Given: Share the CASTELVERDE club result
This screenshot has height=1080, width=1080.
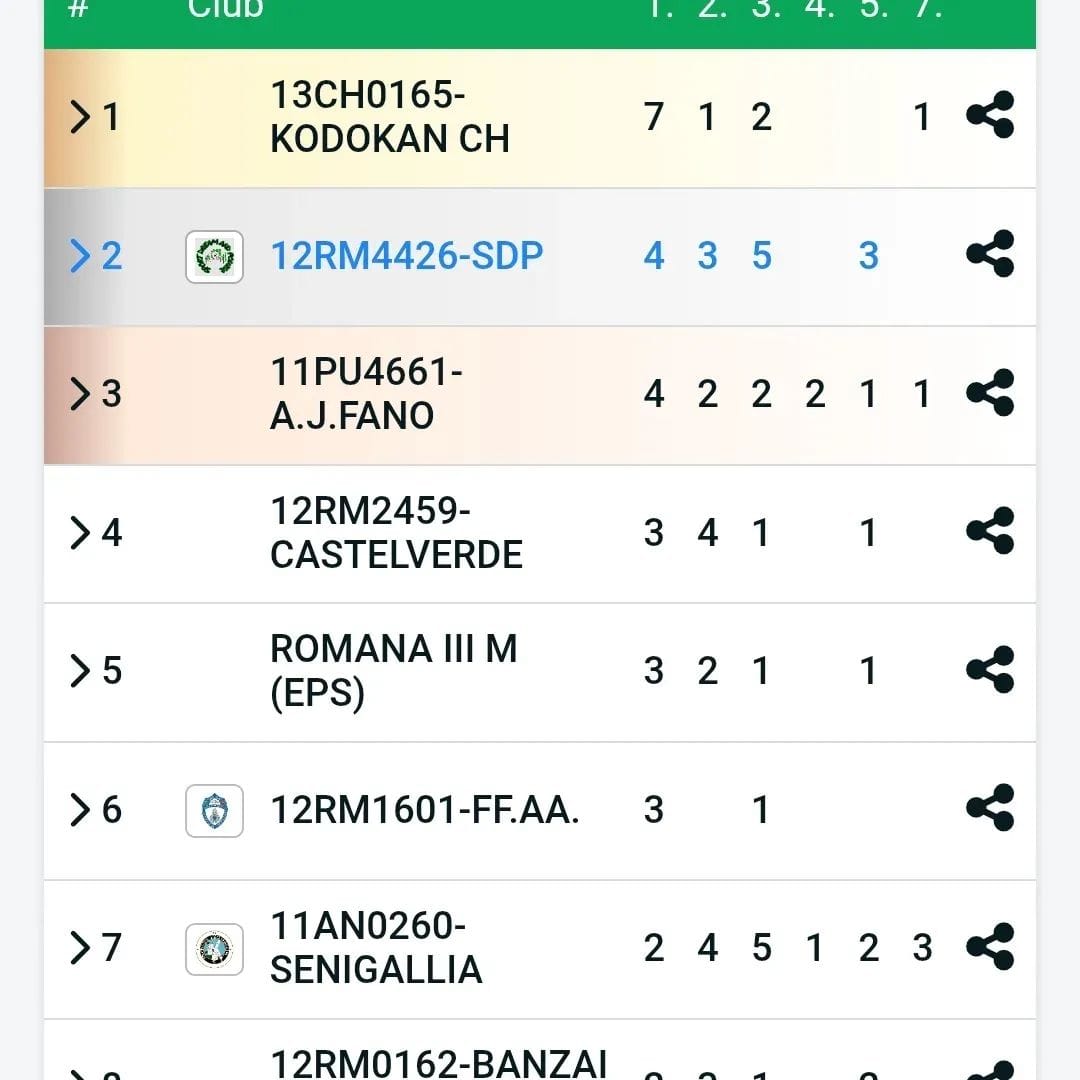Looking at the screenshot, I should 990,532.
